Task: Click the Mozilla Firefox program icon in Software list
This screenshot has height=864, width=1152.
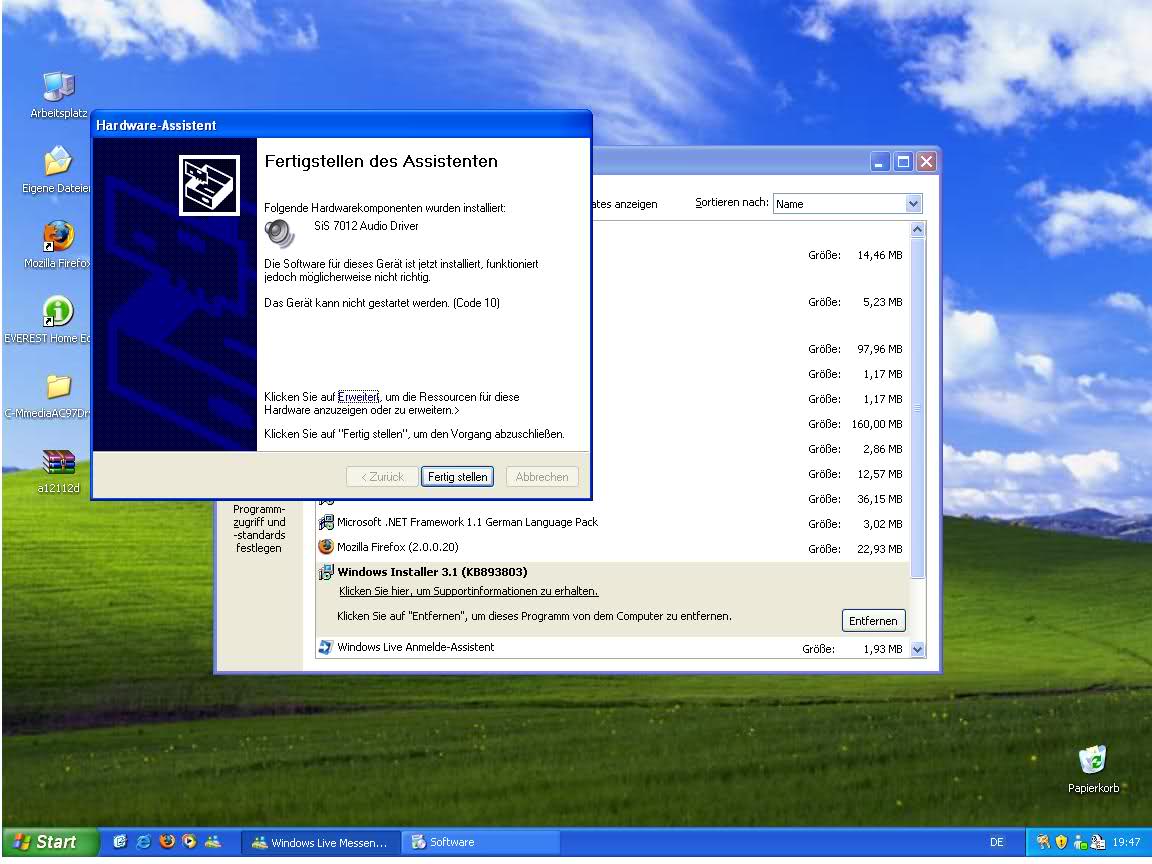Action: coord(325,547)
